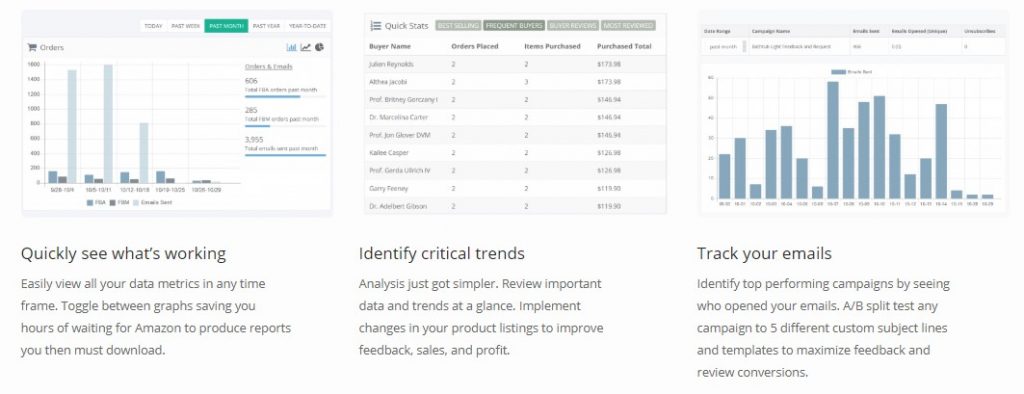Select the YEAR-TO-DATE time range
1024x394 pixels.
pos(306,25)
